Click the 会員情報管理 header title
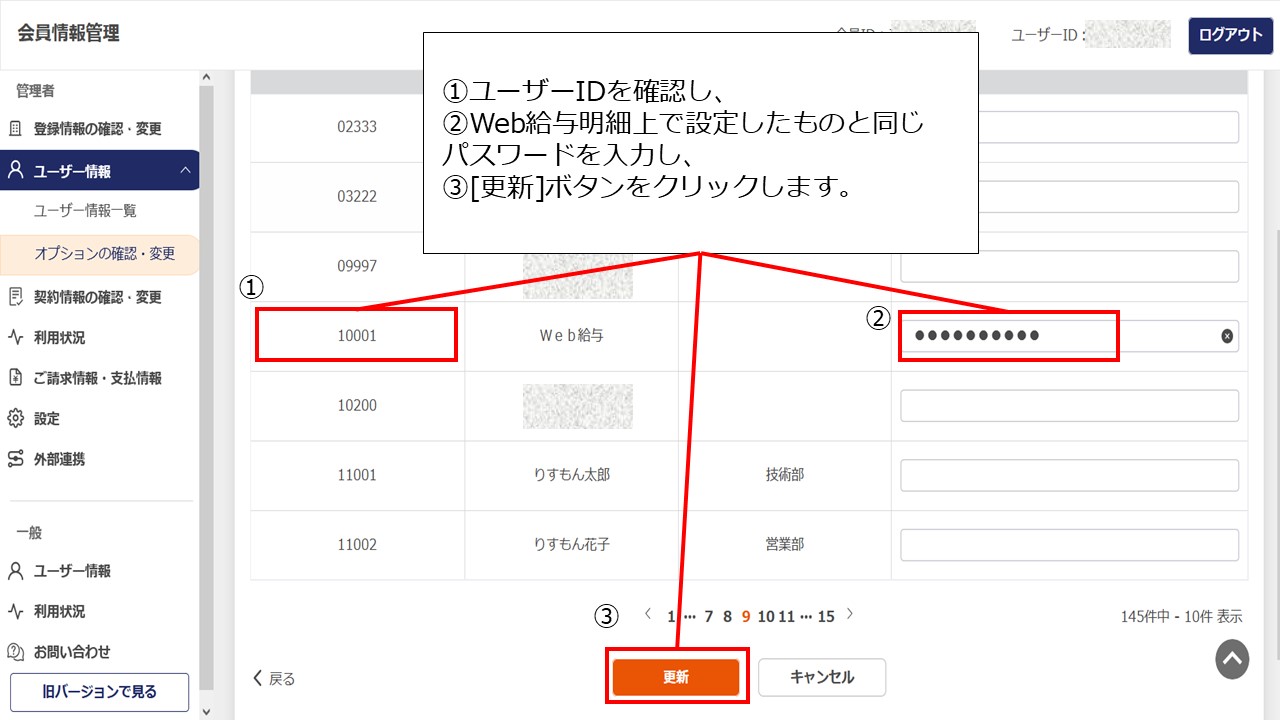This screenshot has width=1280, height=720. 68,34
